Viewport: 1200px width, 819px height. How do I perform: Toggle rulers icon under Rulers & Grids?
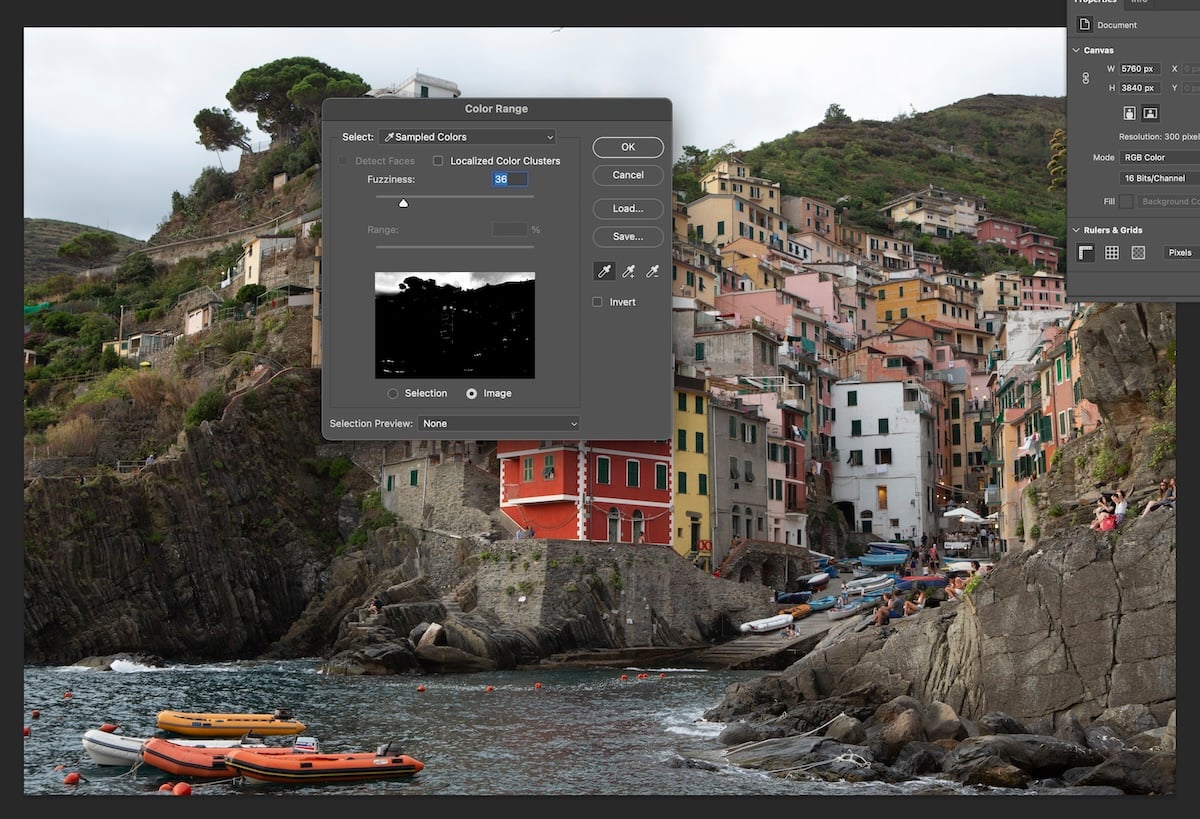click(x=1085, y=252)
